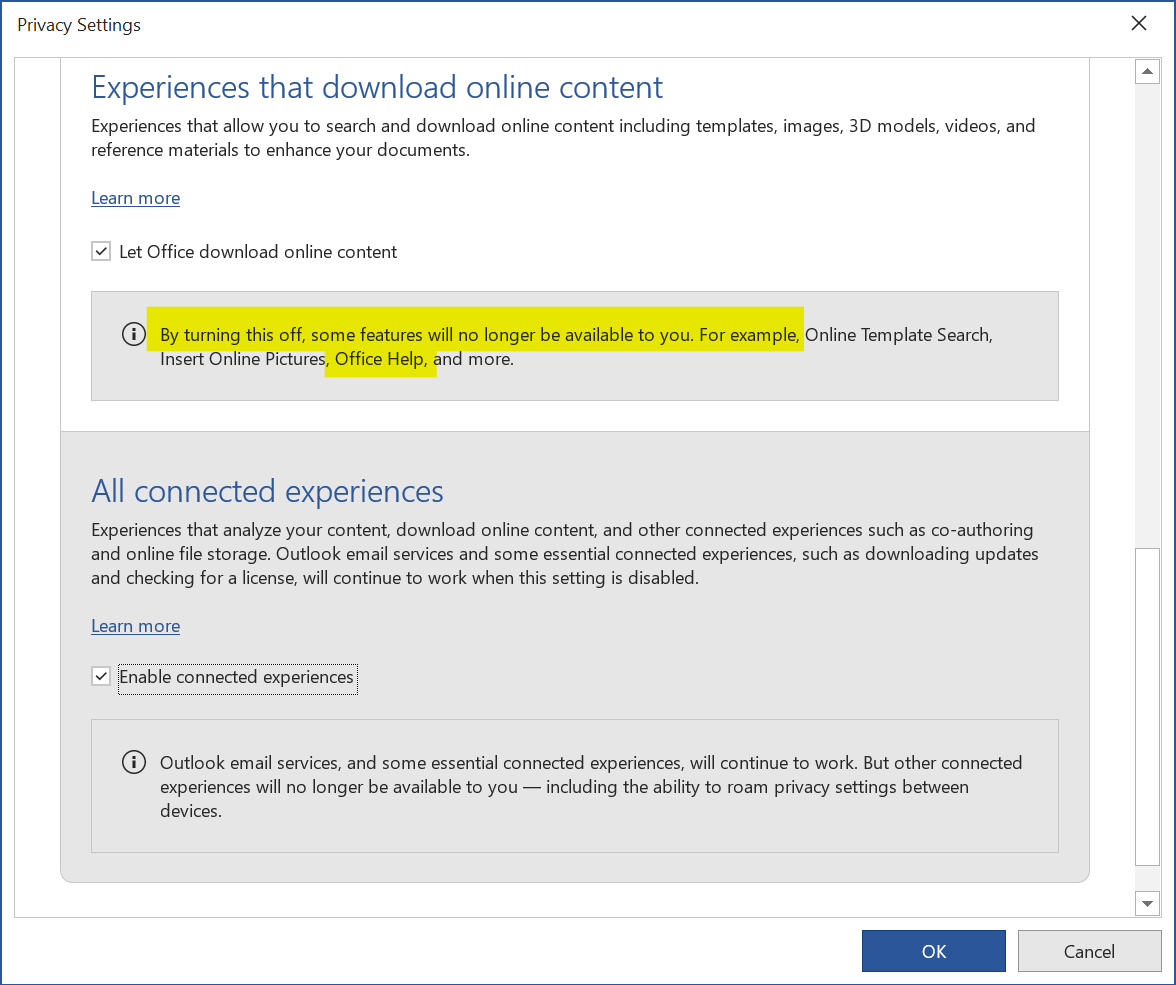Click the info icon beside the Outlook email services notice

point(133,763)
